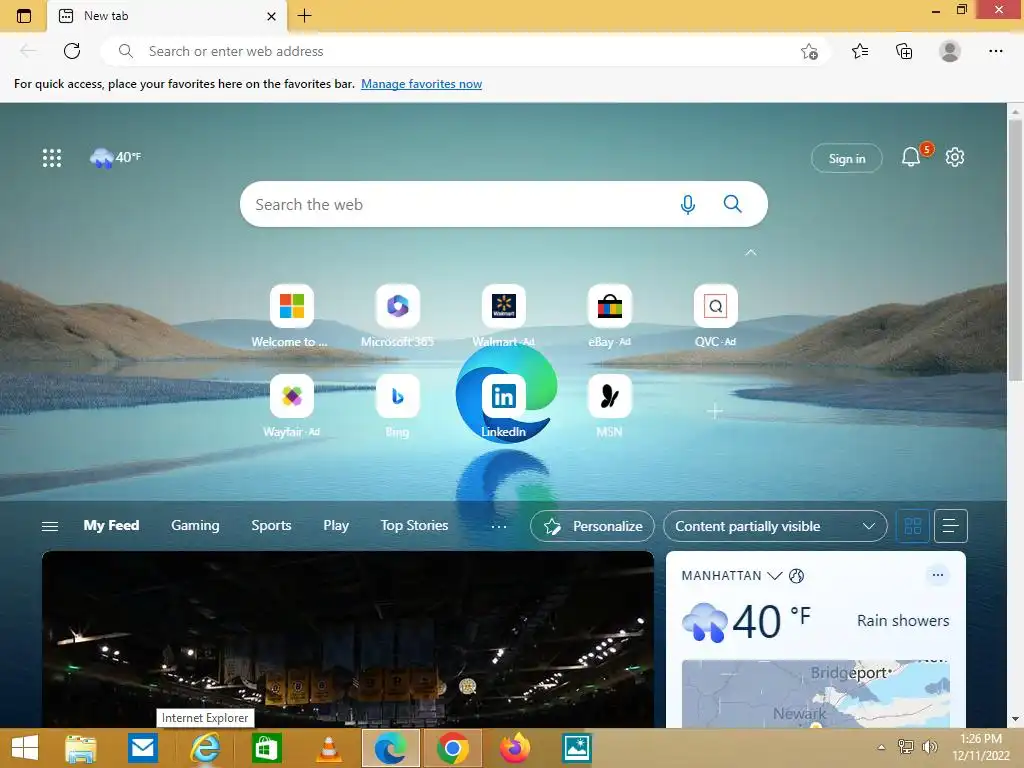Open the Favorites list icon
Viewport: 1024px width, 768px height.
860,51
